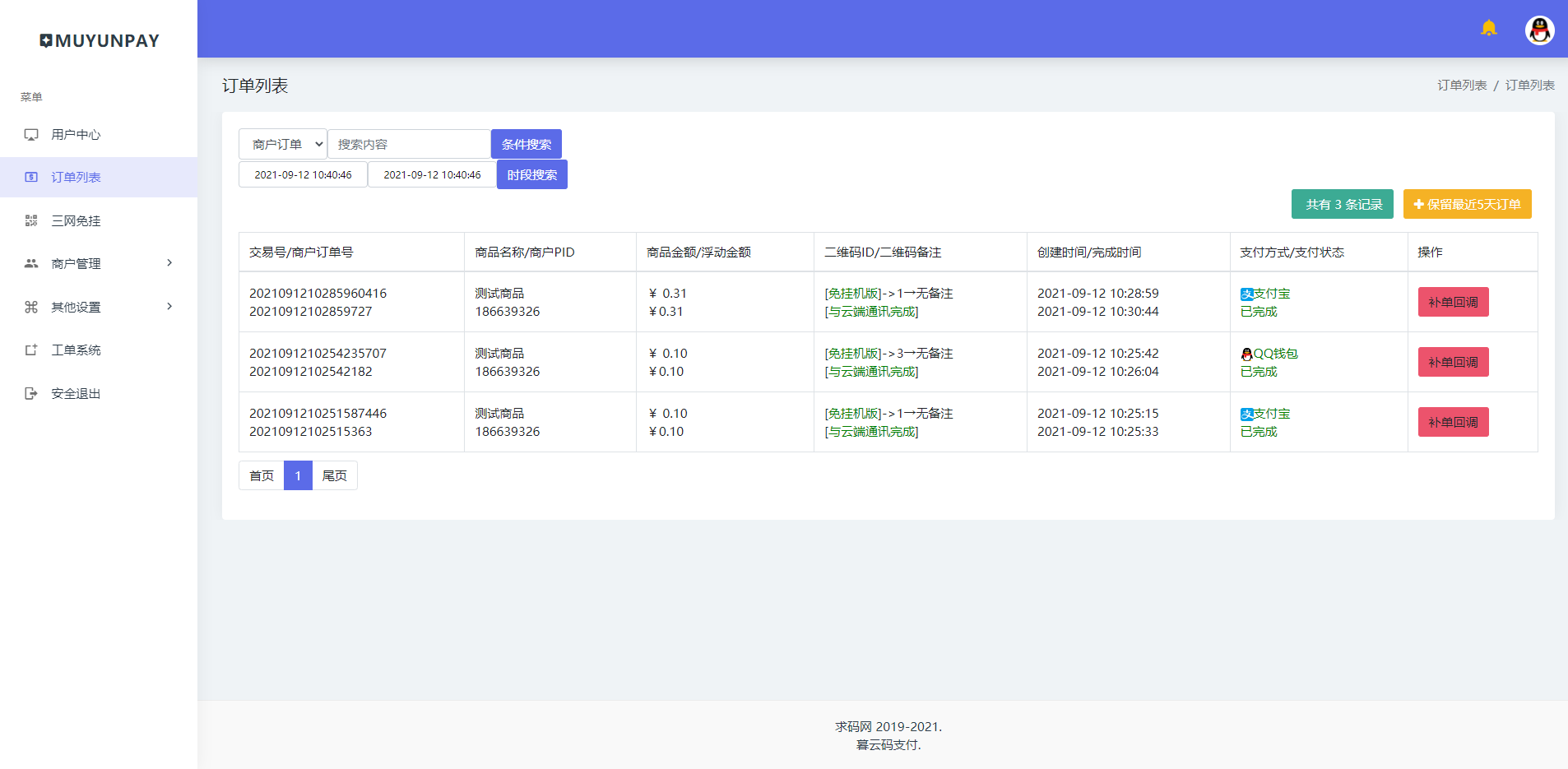The width and height of the screenshot is (1568, 769).
Task: Click the monitor icon beside 用户中心
Action: [31, 135]
